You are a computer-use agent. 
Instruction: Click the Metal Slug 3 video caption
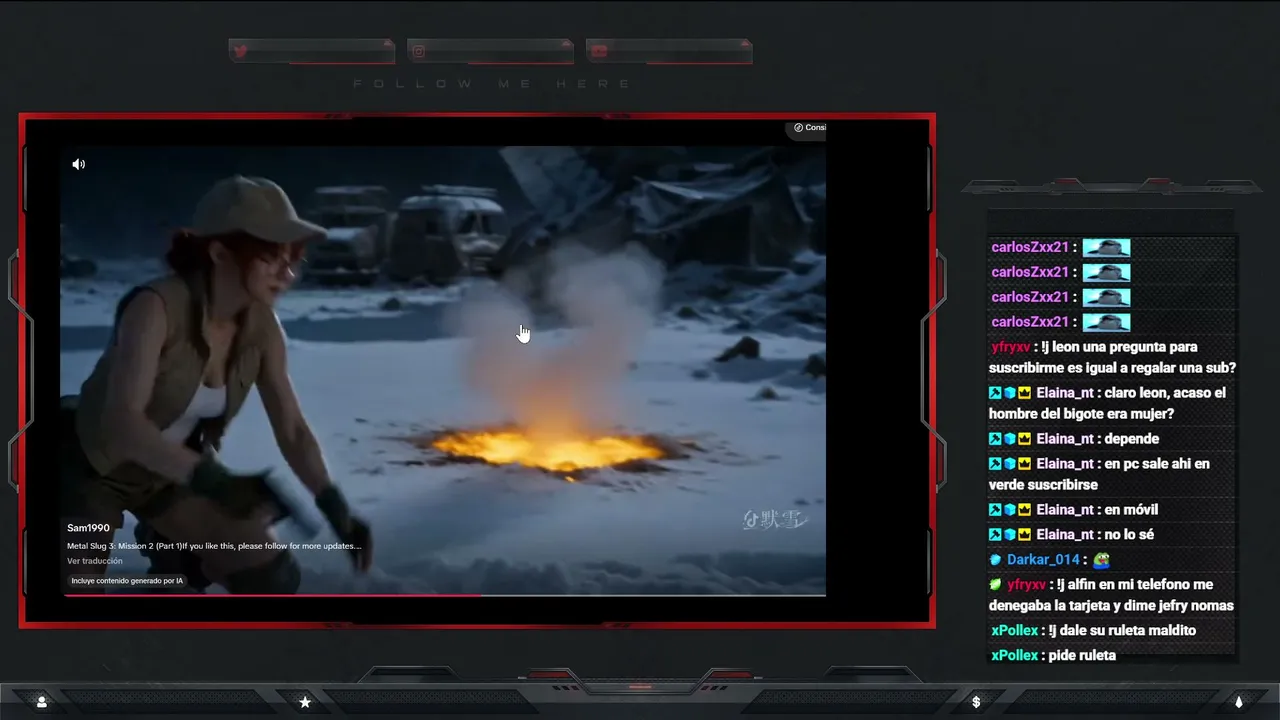tap(214, 546)
